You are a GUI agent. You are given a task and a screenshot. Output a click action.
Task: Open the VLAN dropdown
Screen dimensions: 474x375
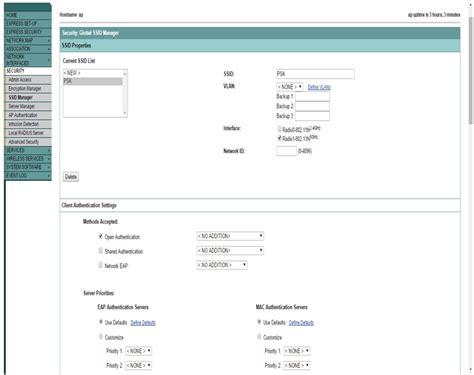click(x=290, y=87)
